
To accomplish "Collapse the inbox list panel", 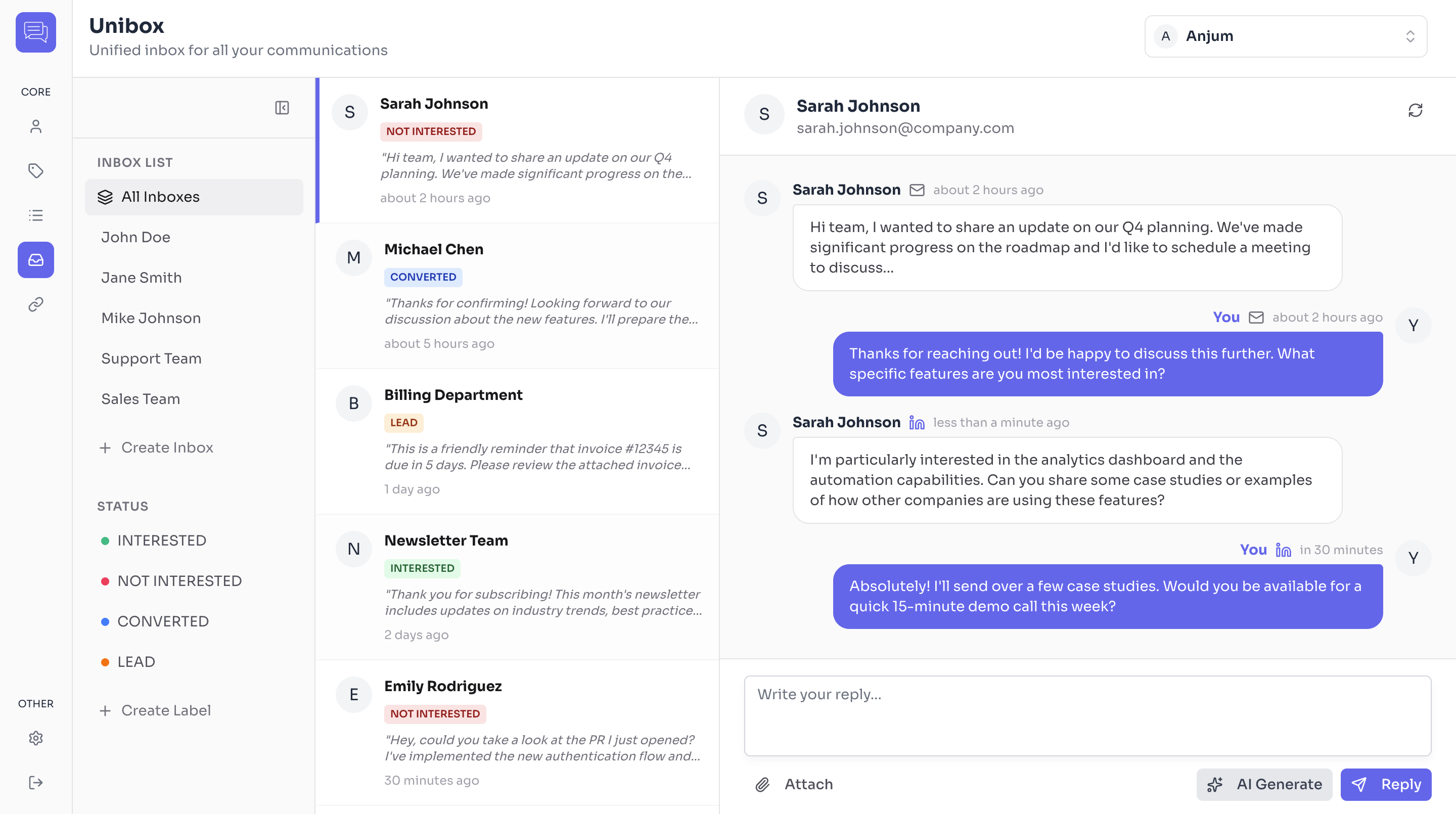I will [x=283, y=107].
